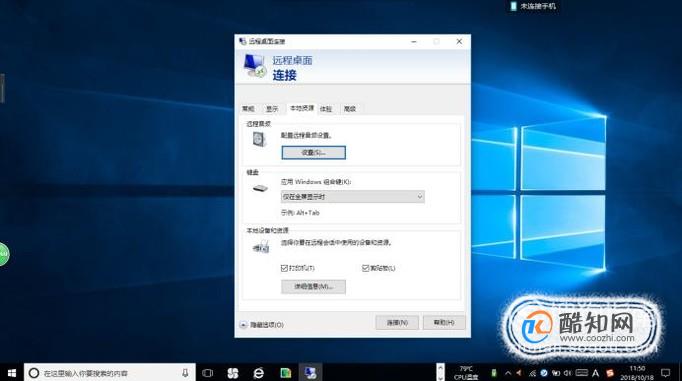Click the Cortana circle icon

[x=34, y=373]
